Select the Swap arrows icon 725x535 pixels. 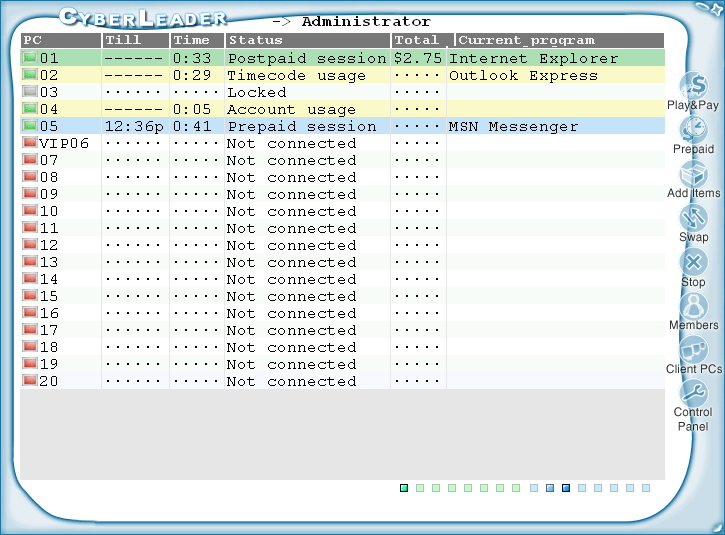coord(694,217)
